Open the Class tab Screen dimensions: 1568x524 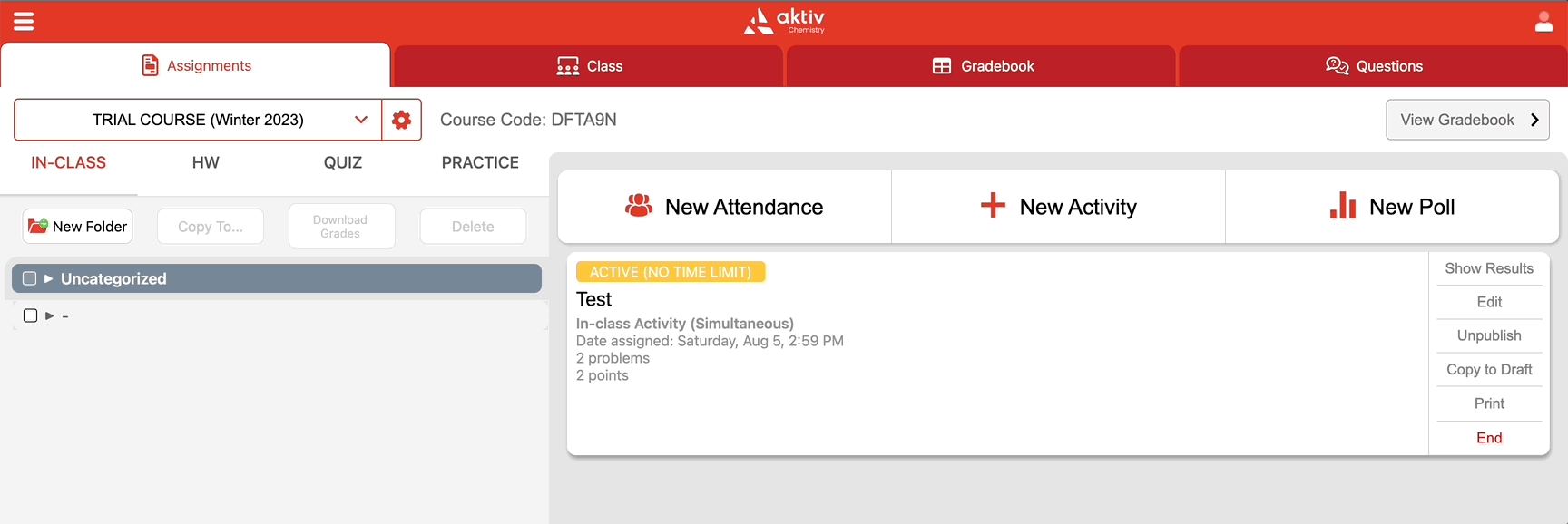point(589,66)
